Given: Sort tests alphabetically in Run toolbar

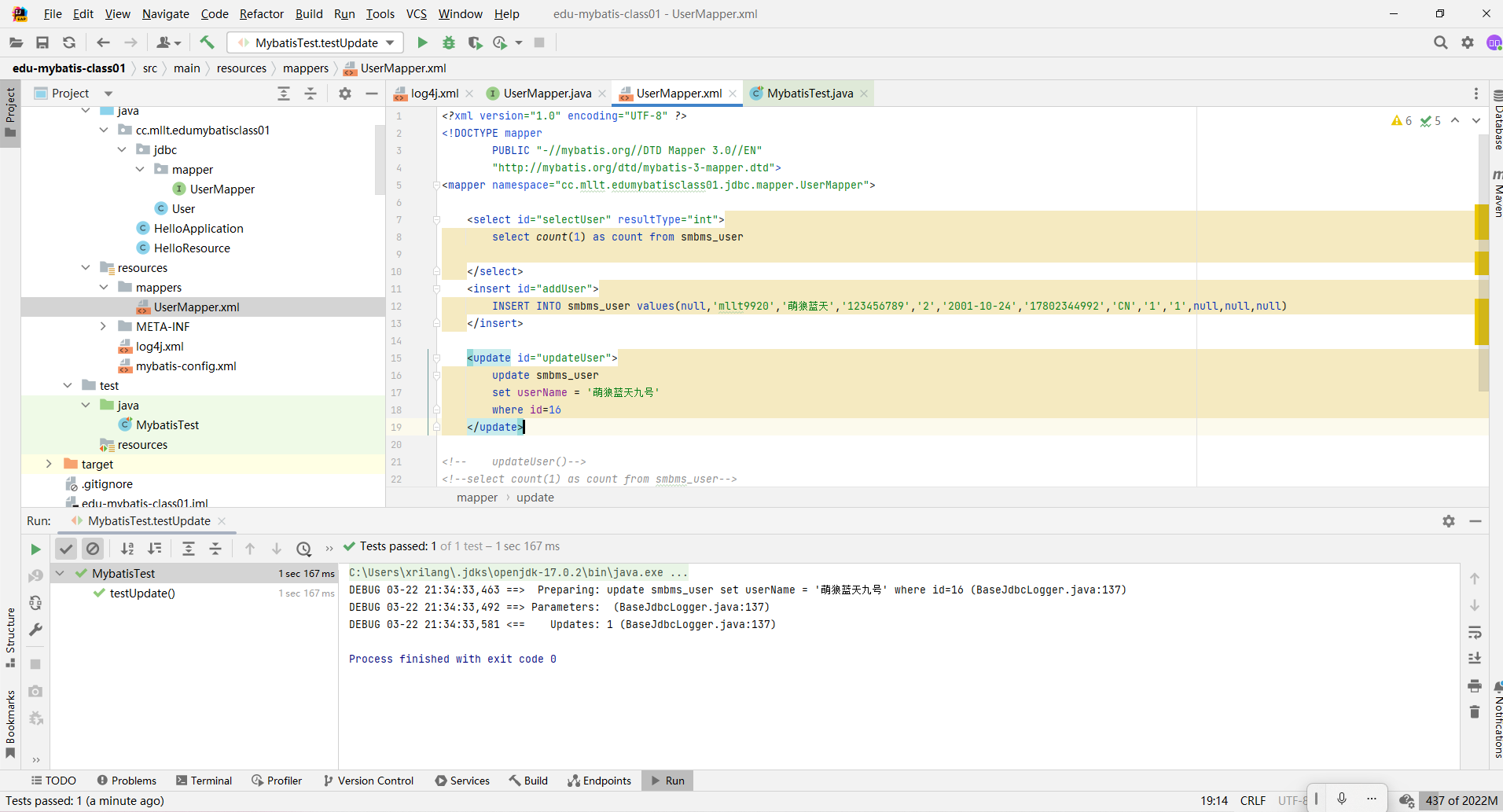Looking at the screenshot, I should (127, 549).
